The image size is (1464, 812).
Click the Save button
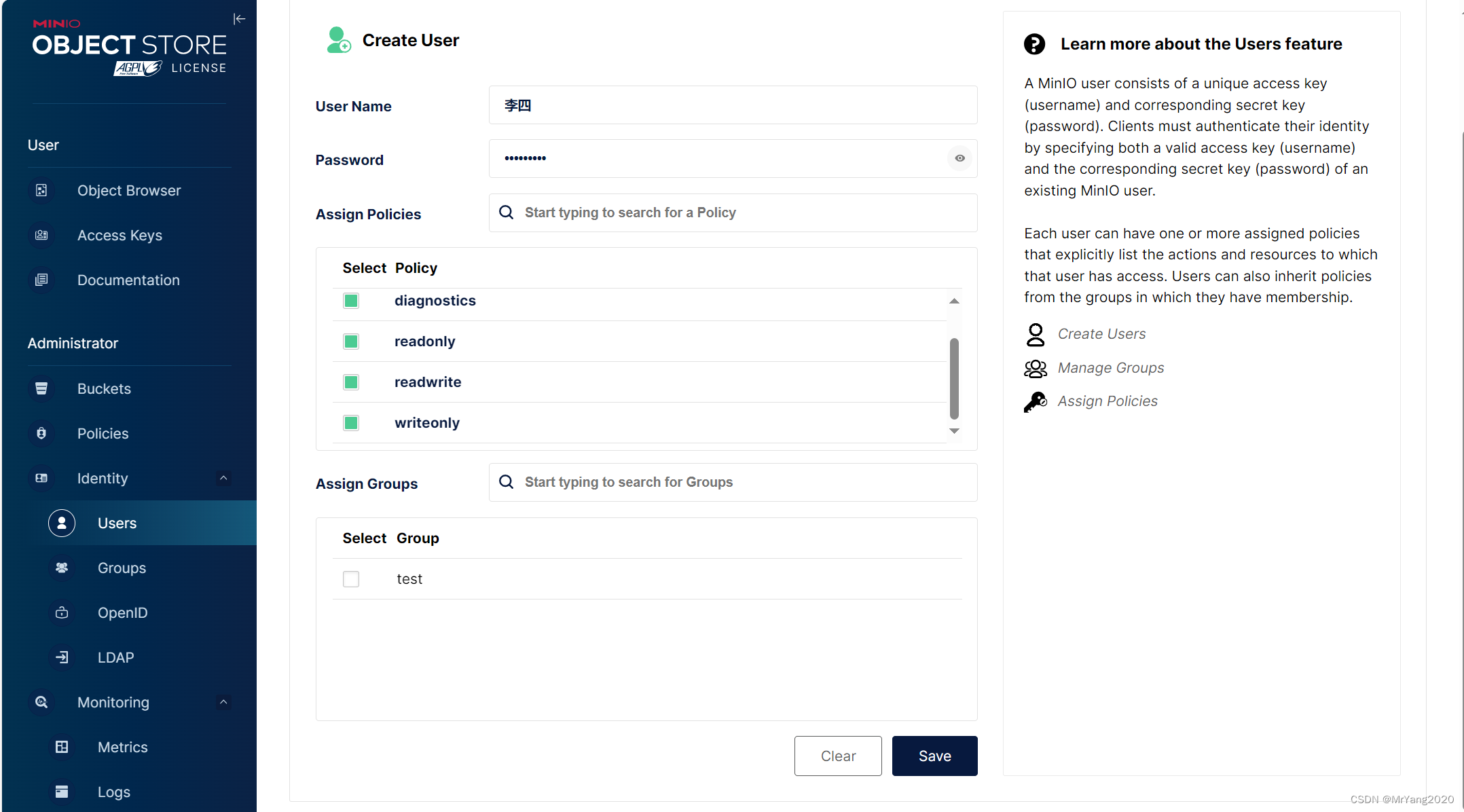pyautogui.click(x=934, y=756)
